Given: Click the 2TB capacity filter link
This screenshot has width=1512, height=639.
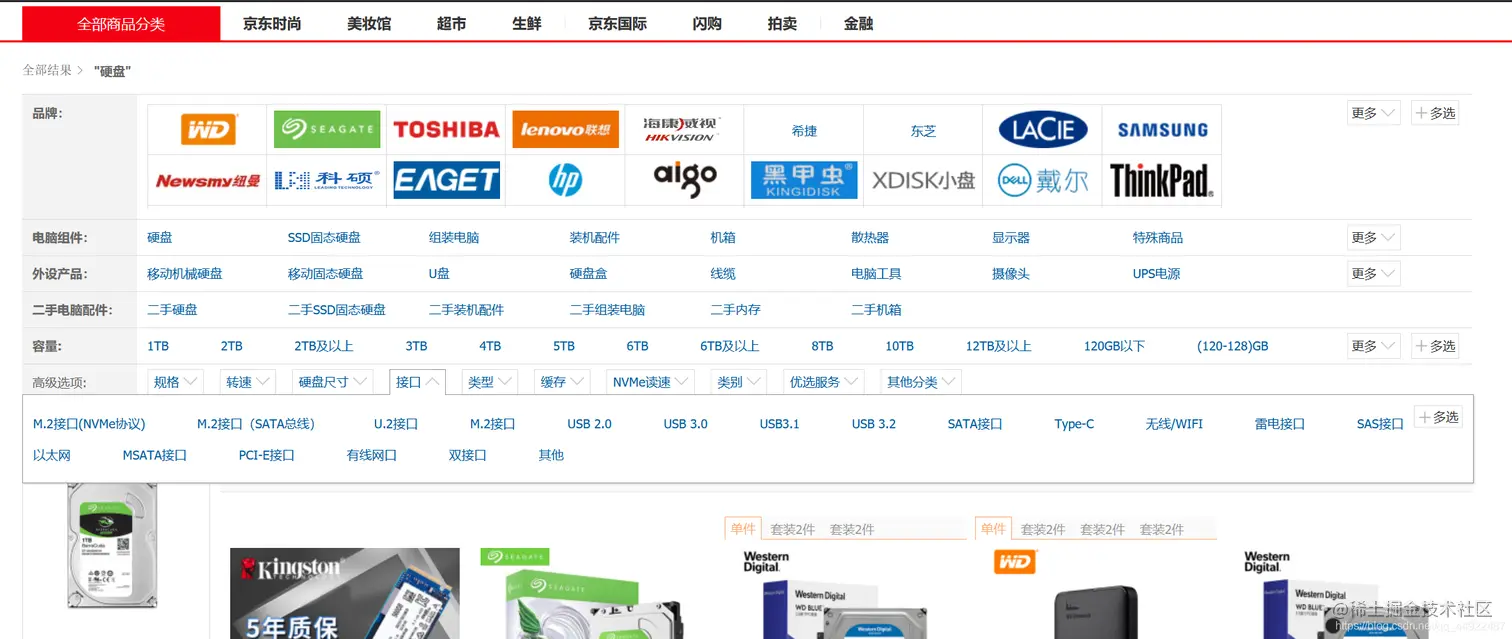Looking at the screenshot, I should [x=231, y=345].
